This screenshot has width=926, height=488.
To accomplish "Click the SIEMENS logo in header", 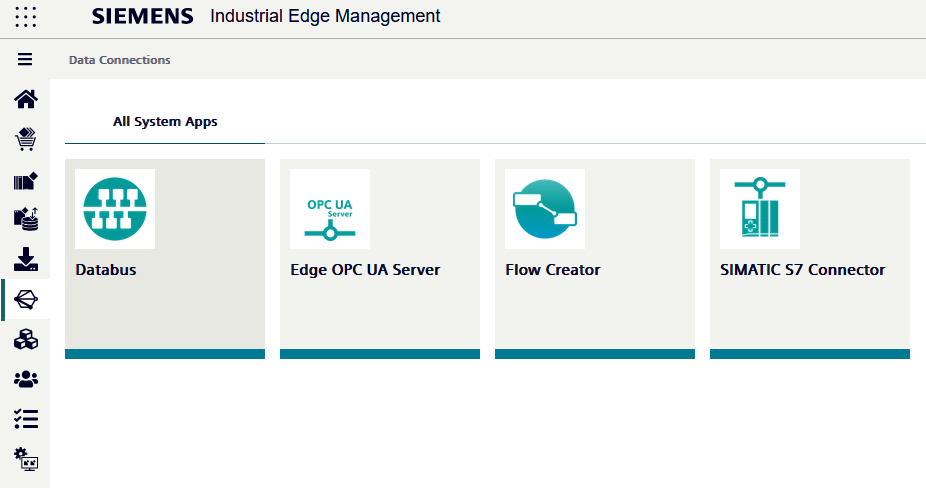I will click(144, 17).
